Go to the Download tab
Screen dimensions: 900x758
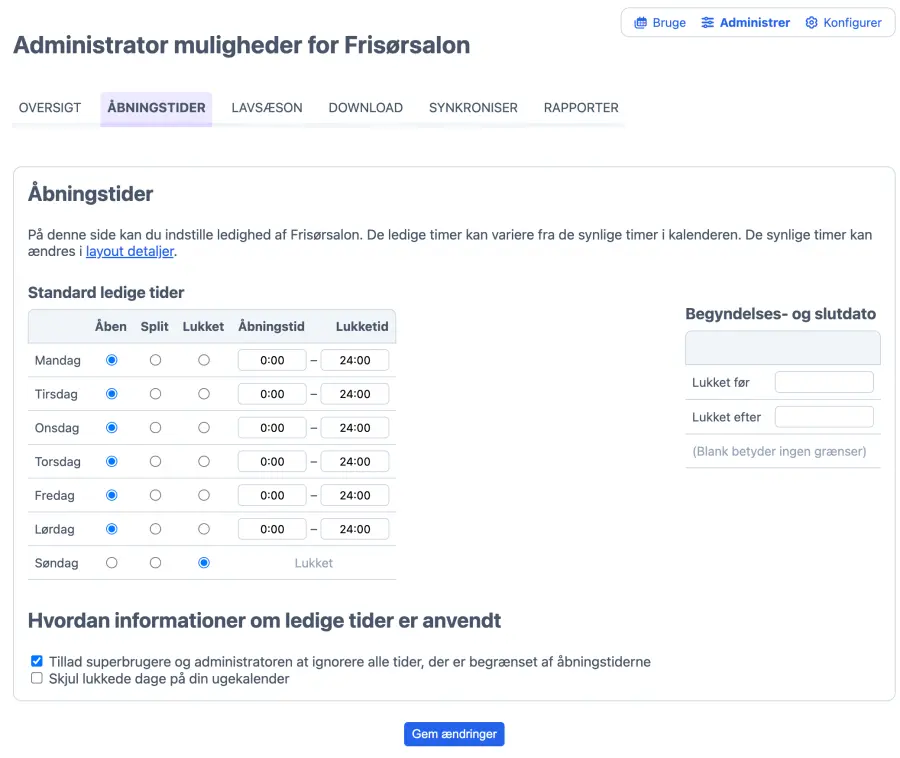tap(365, 108)
